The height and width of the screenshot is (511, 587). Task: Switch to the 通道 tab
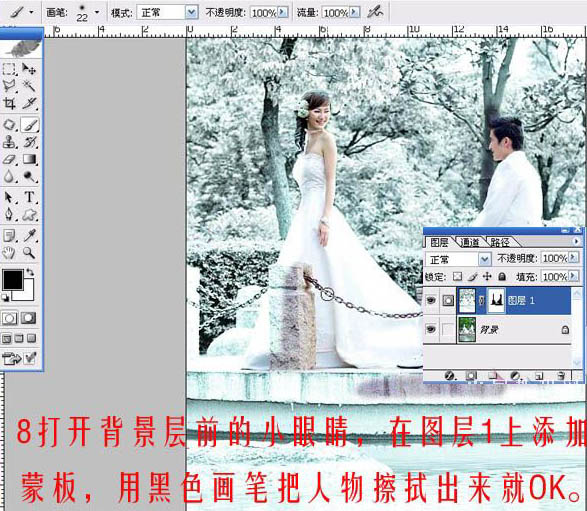(x=470, y=243)
